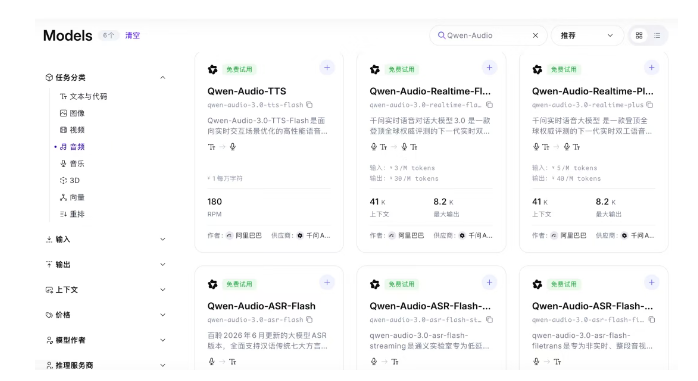
Task: Copy qwen-audio-3.0-asr-flash-fi... model ID
Action: click(x=652, y=320)
